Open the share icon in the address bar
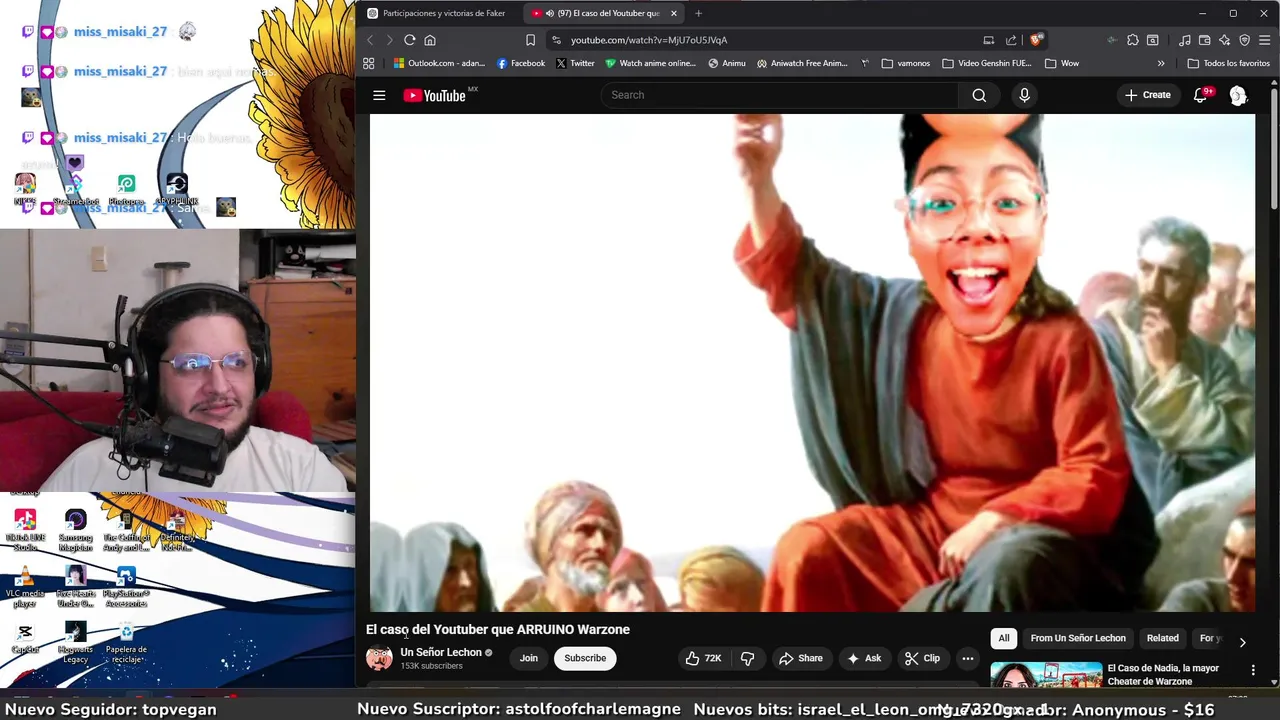1280x720 pixels. click(1011, 40)
